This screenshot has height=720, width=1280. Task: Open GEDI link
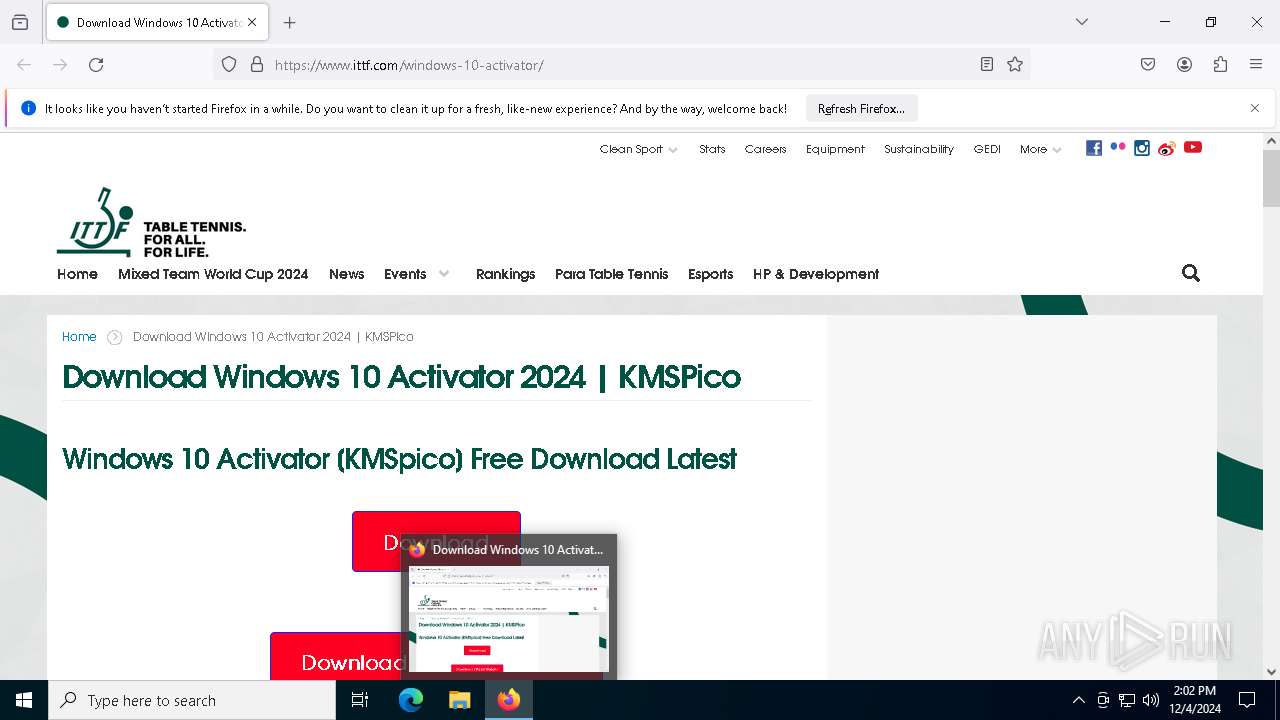click(x=987, y=149)
